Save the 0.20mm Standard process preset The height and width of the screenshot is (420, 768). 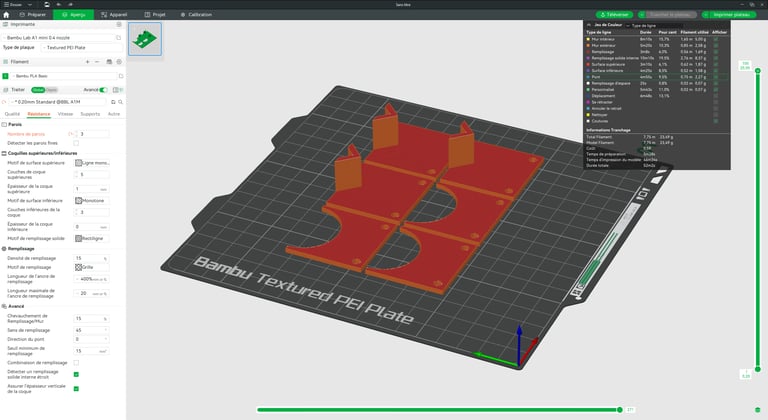click(x=113, y=102)
